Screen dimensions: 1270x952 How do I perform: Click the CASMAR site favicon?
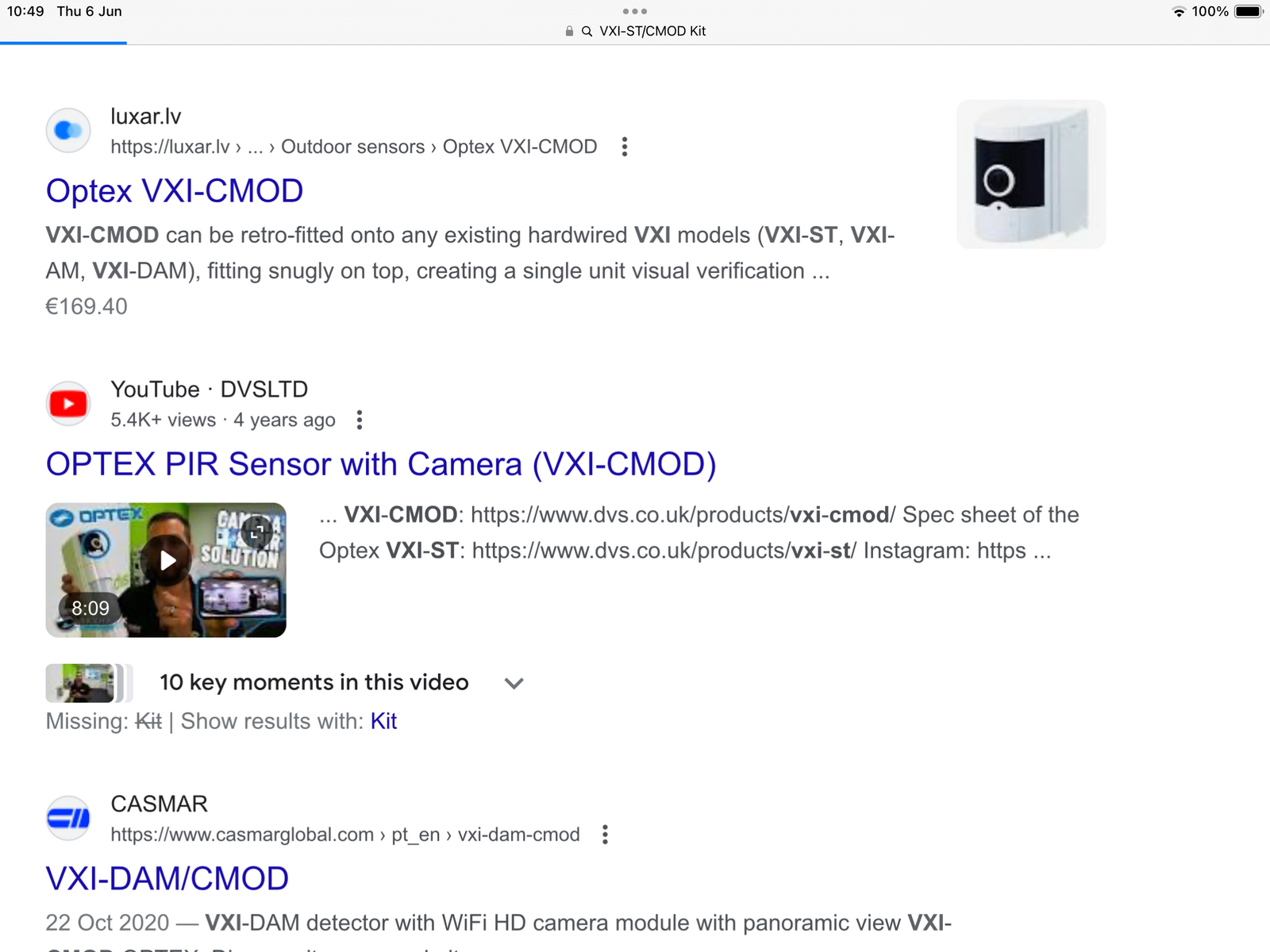pos(68,818)
